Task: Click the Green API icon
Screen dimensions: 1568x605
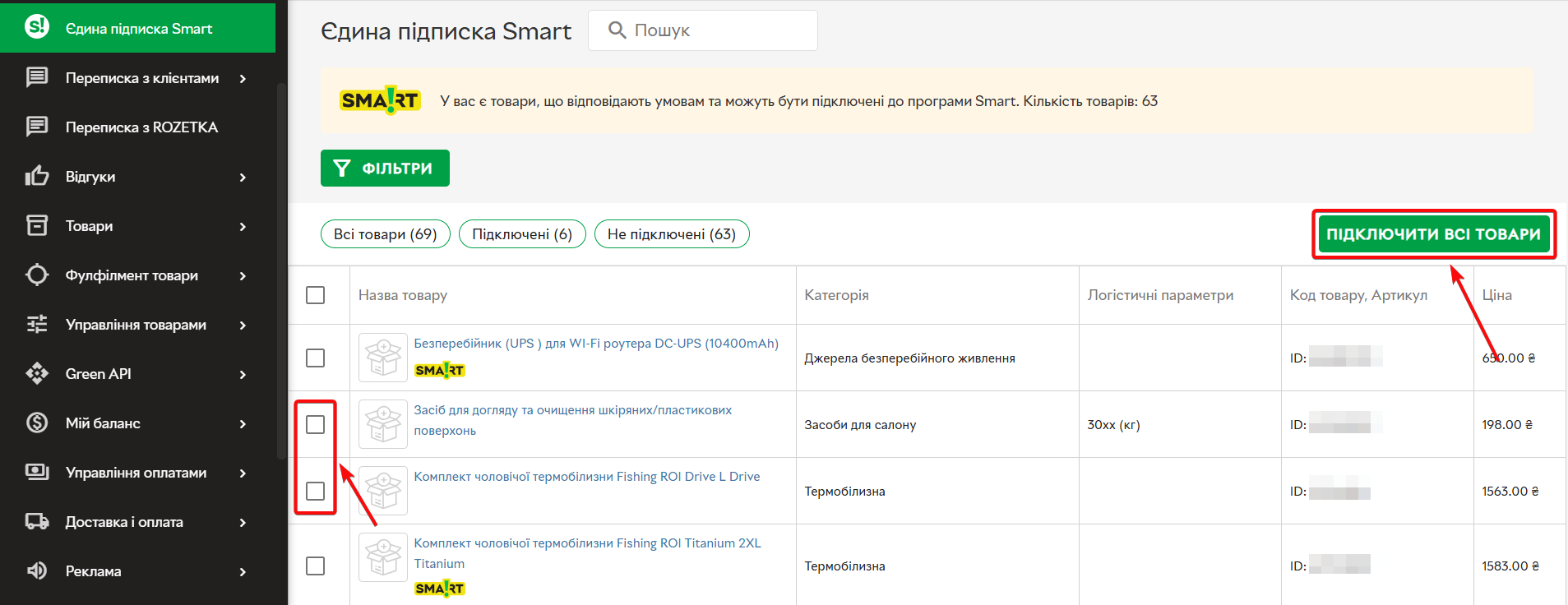Action: pos(37,373)
